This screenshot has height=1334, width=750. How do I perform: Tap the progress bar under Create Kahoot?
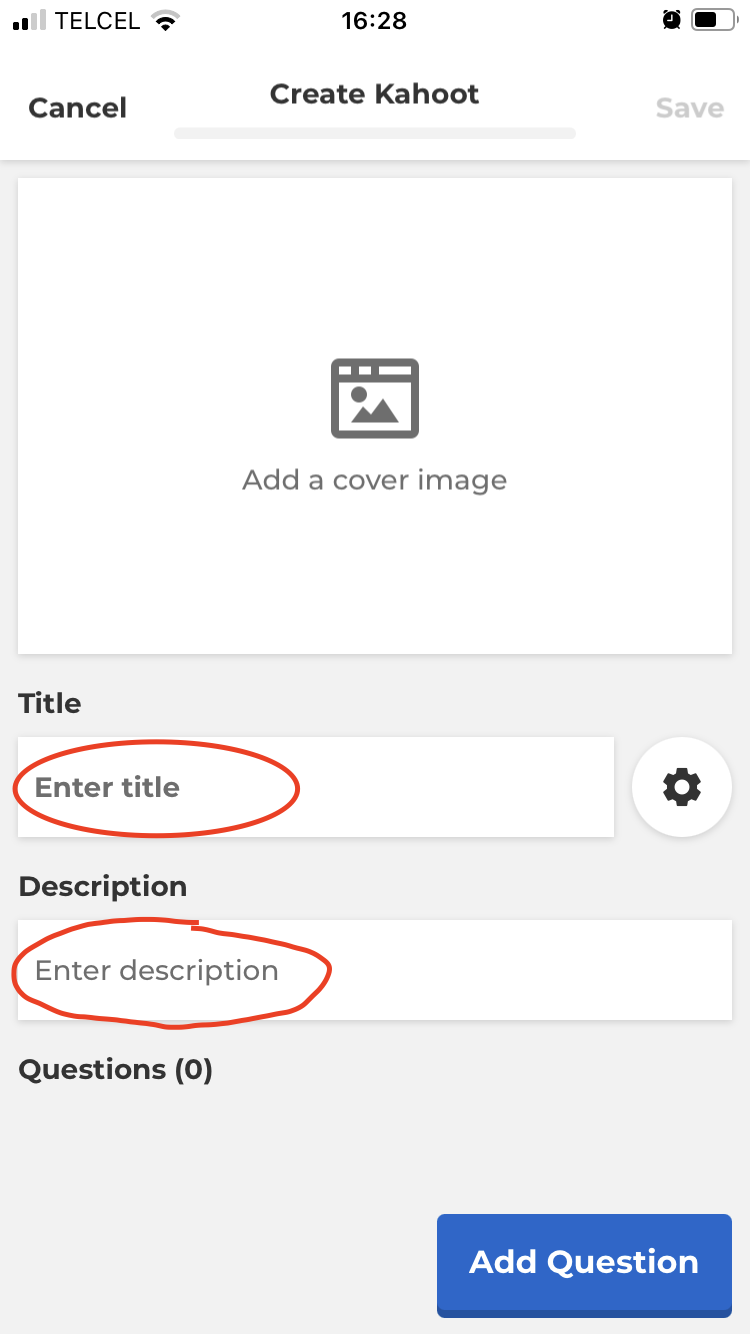(x=375, y=133)
